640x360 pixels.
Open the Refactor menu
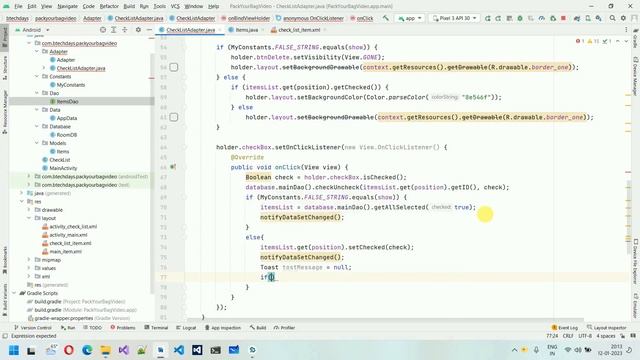point(109,7)
